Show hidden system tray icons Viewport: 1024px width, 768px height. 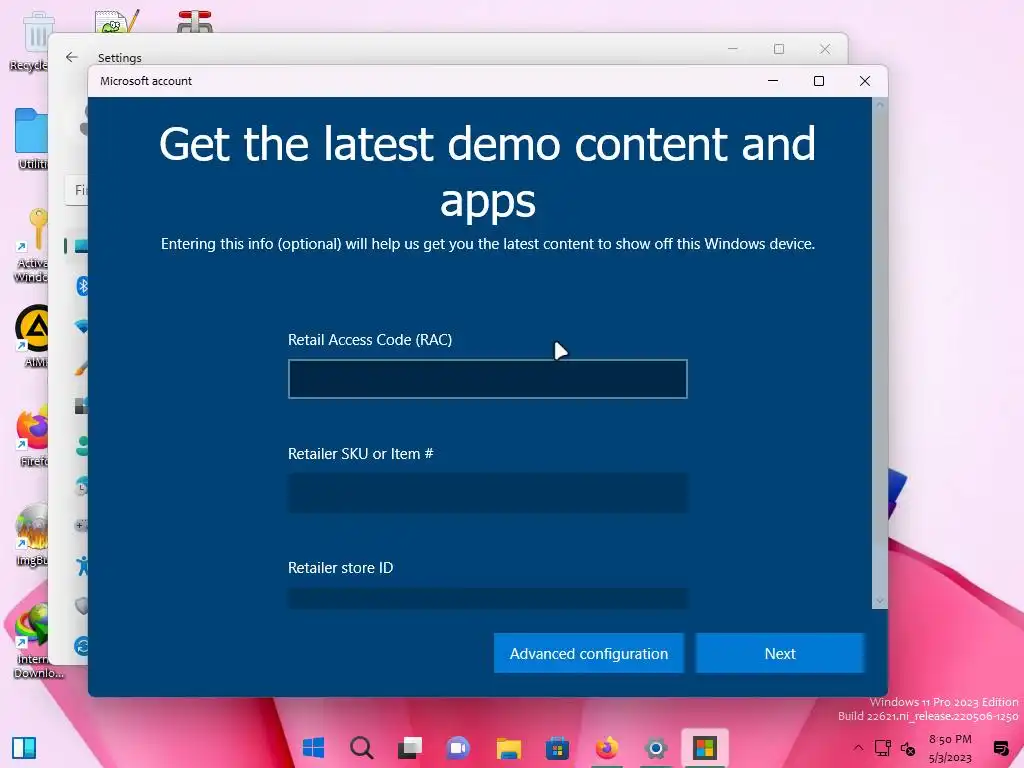coord(858,748)
